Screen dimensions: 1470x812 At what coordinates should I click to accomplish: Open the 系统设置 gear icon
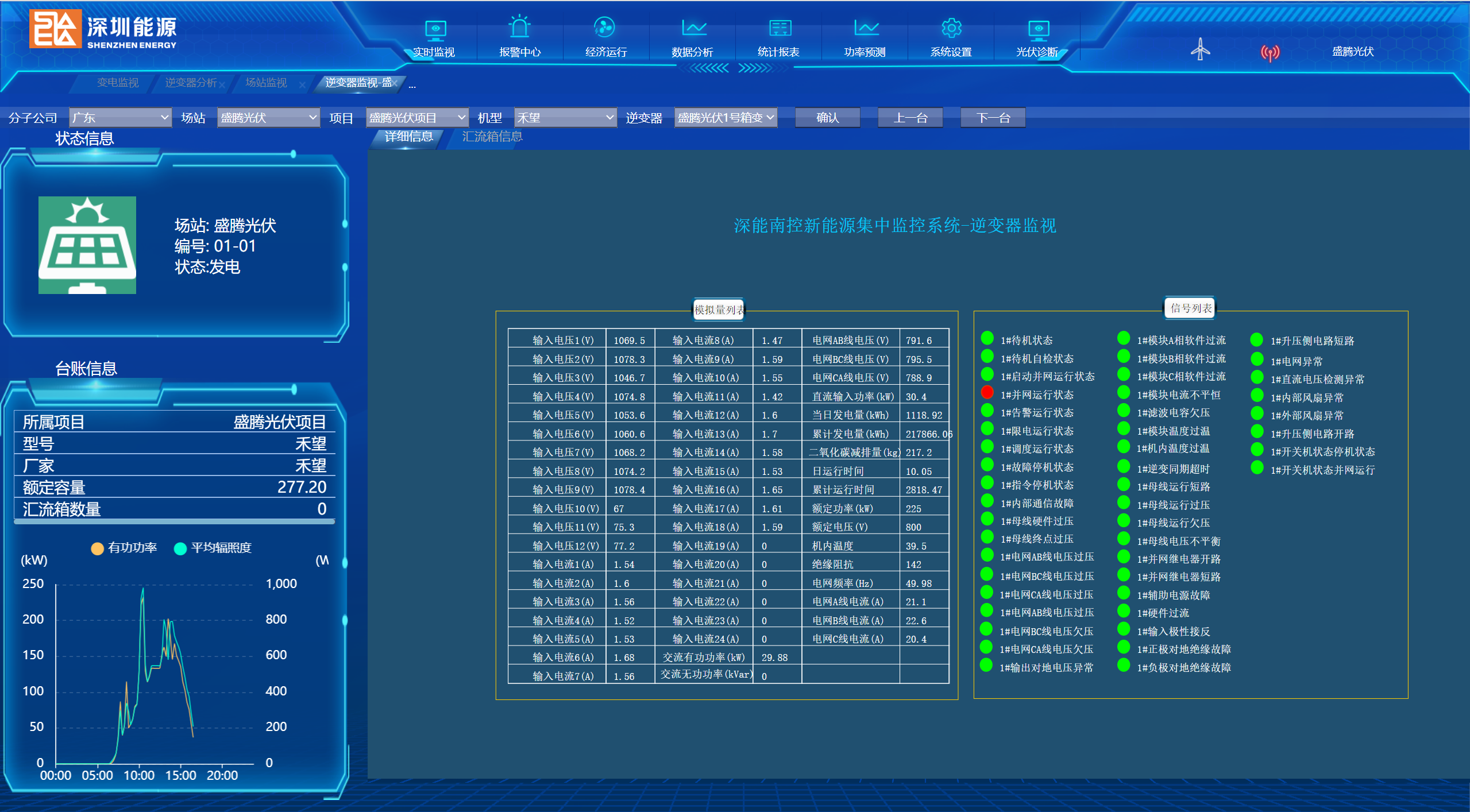pyautogui.click(x=951, y=28)
